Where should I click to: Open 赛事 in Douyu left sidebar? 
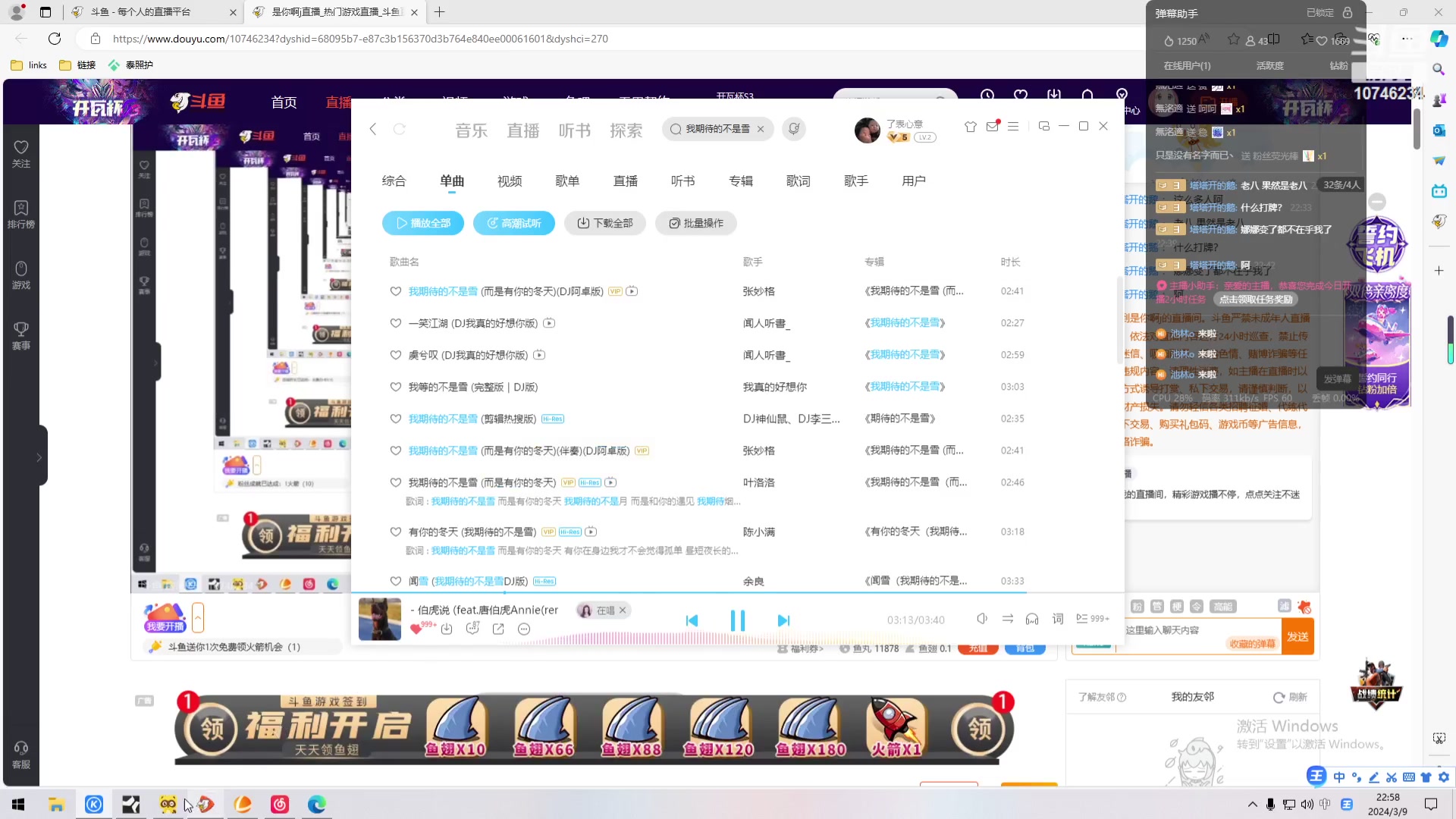[x=21, y=335]
